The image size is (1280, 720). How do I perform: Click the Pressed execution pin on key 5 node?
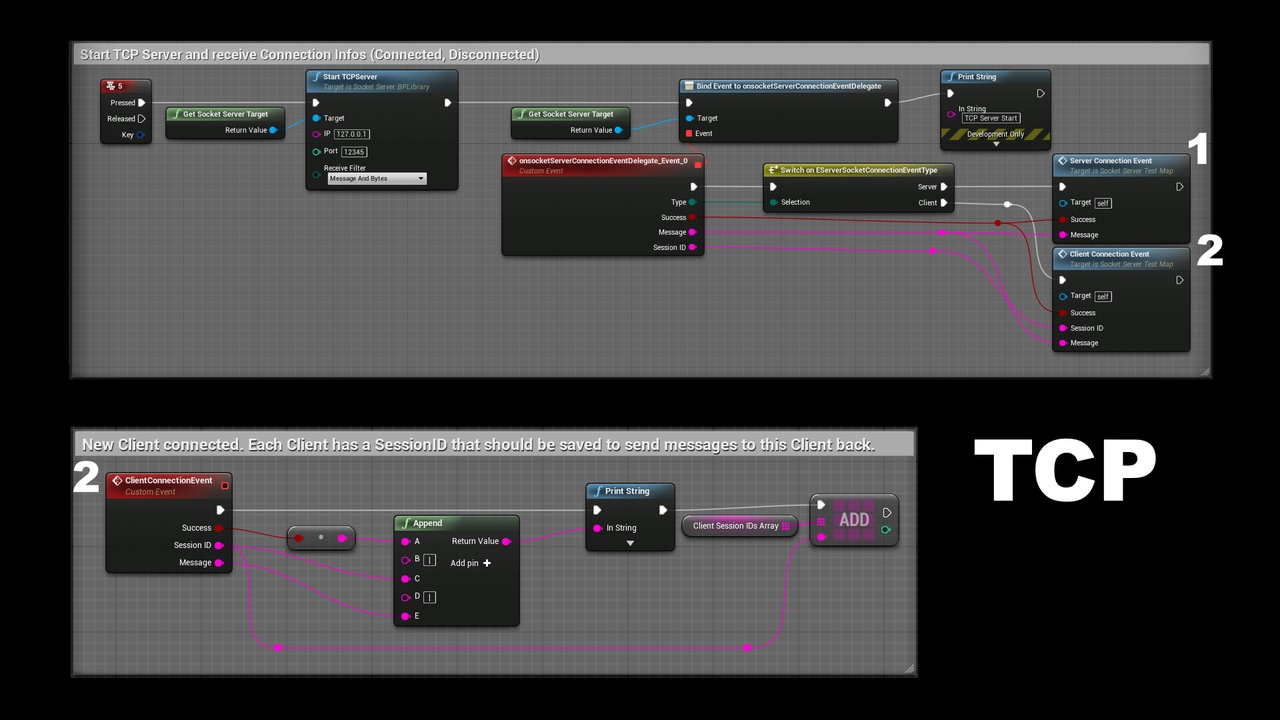coord(142,102)
